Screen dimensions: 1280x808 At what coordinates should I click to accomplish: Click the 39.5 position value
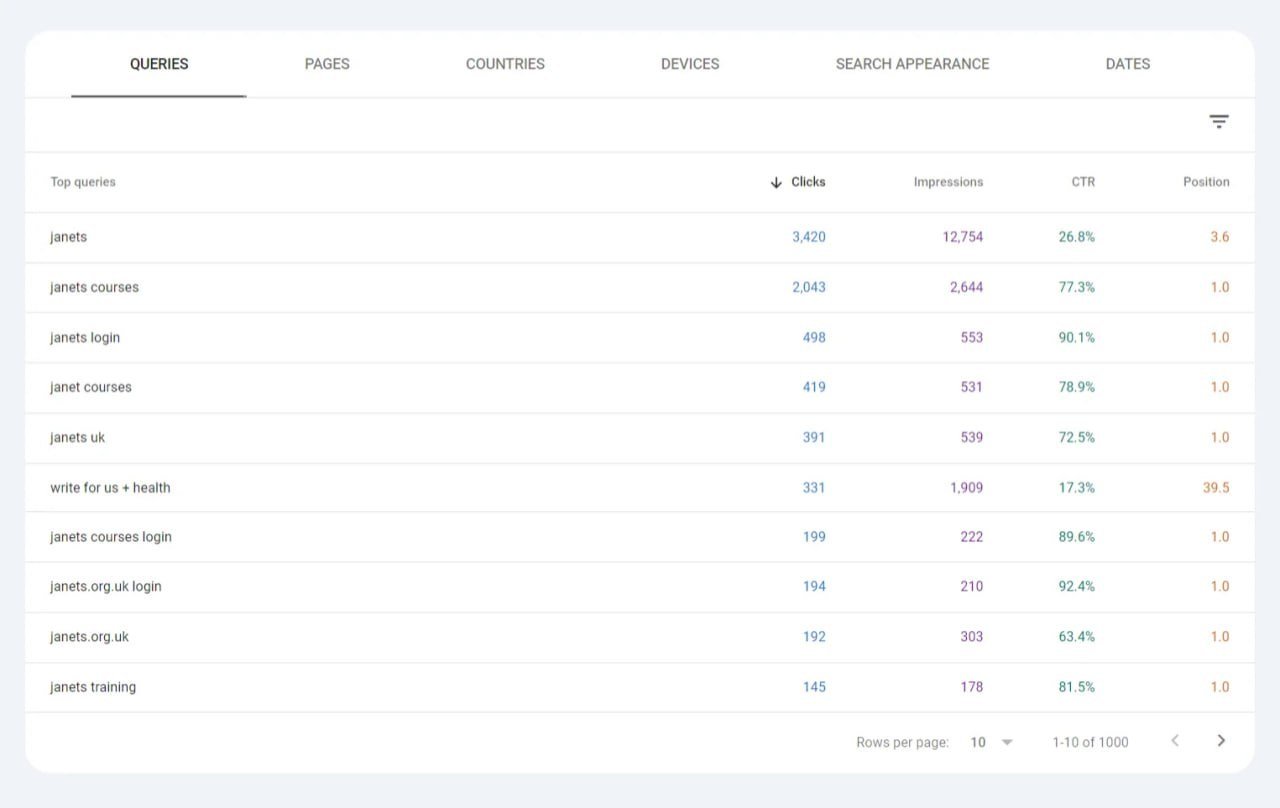coord(1216,487)
